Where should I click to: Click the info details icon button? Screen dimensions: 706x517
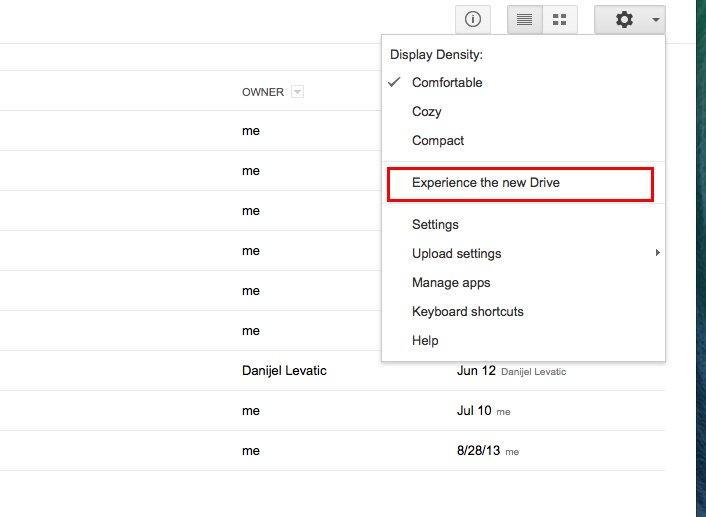click(473, 19)
